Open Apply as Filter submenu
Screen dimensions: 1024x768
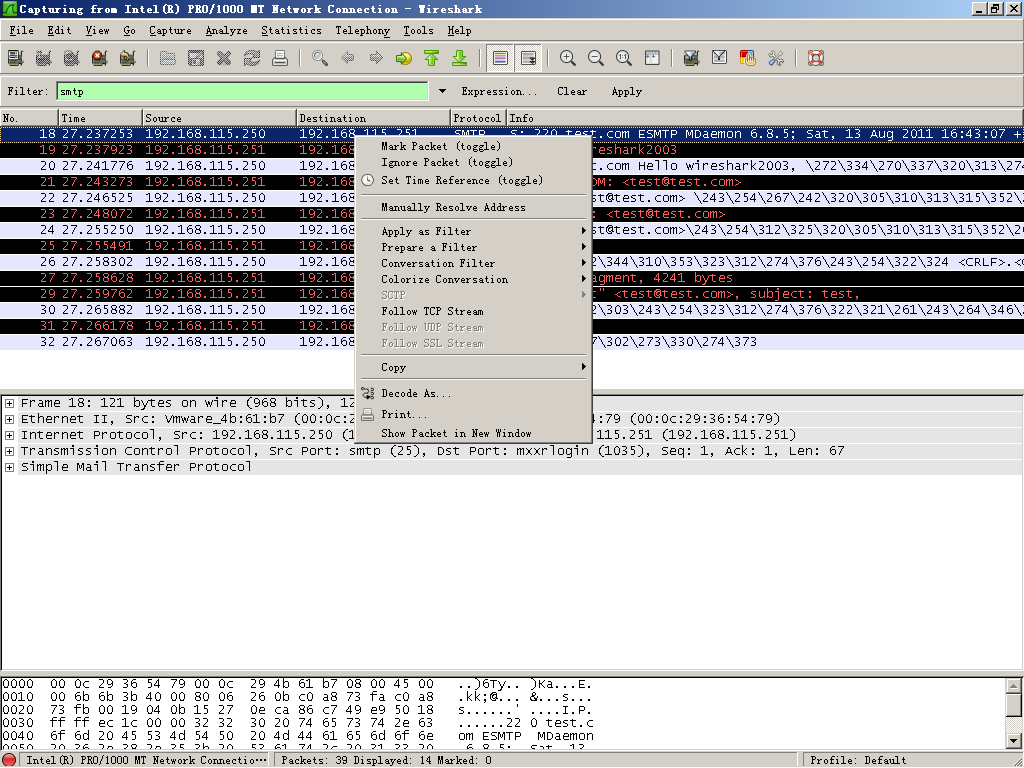[x=474, y=231]
